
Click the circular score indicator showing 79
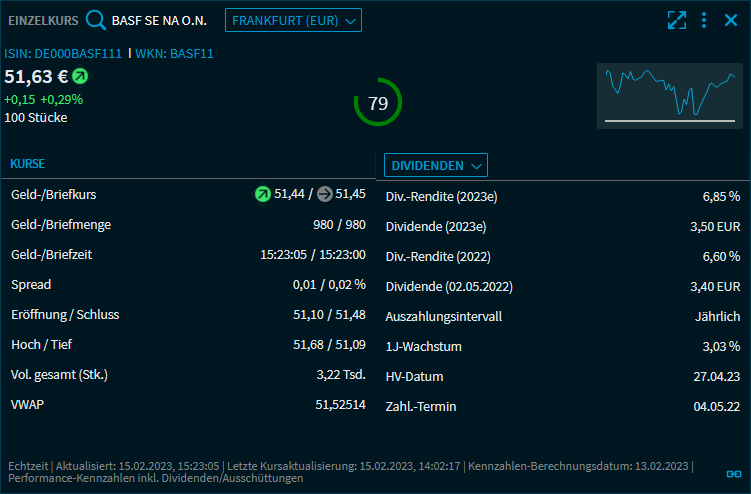(378, 103)
